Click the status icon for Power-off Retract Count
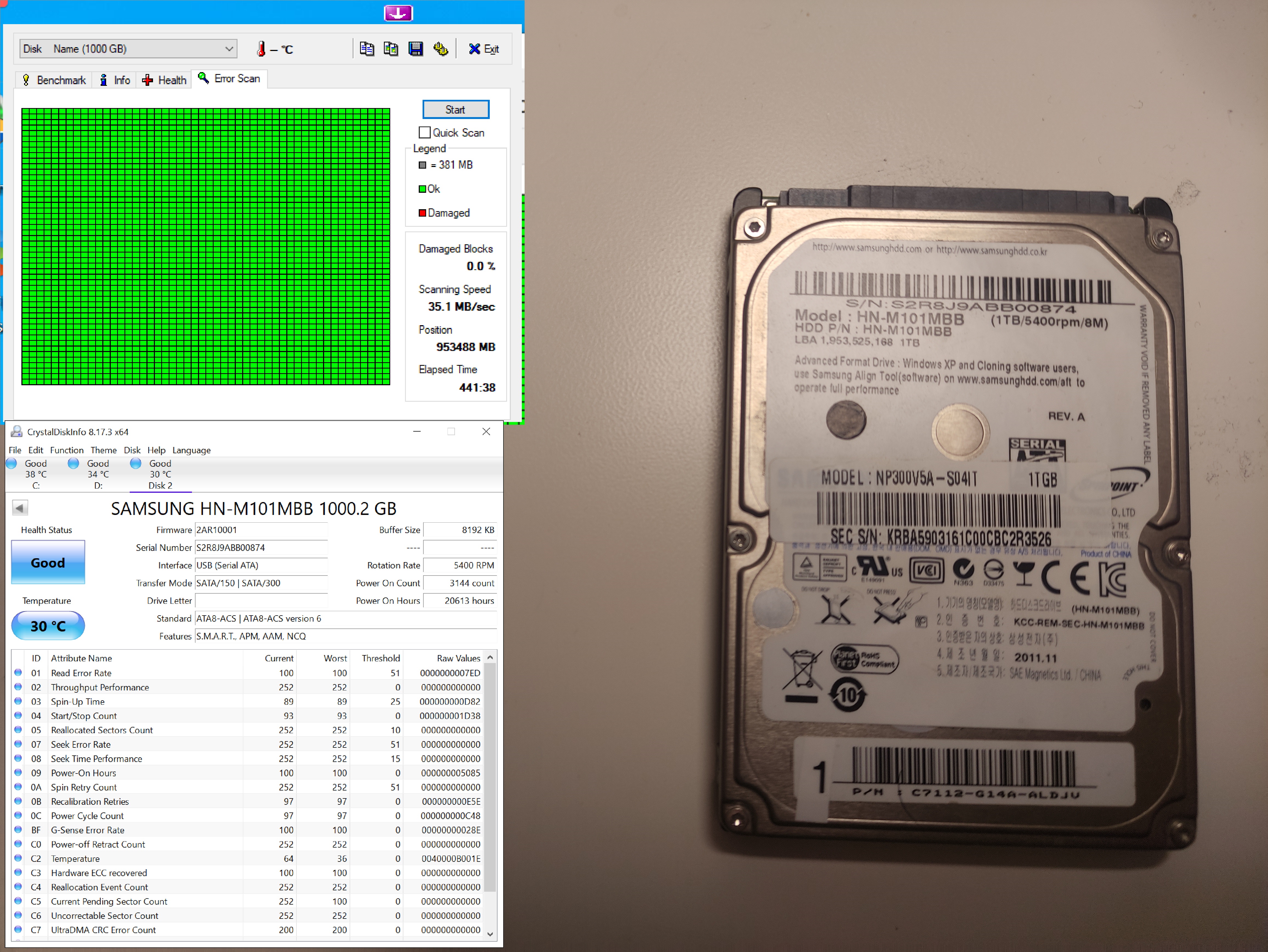Screen dimensions: 1268x952 [18, 844]
